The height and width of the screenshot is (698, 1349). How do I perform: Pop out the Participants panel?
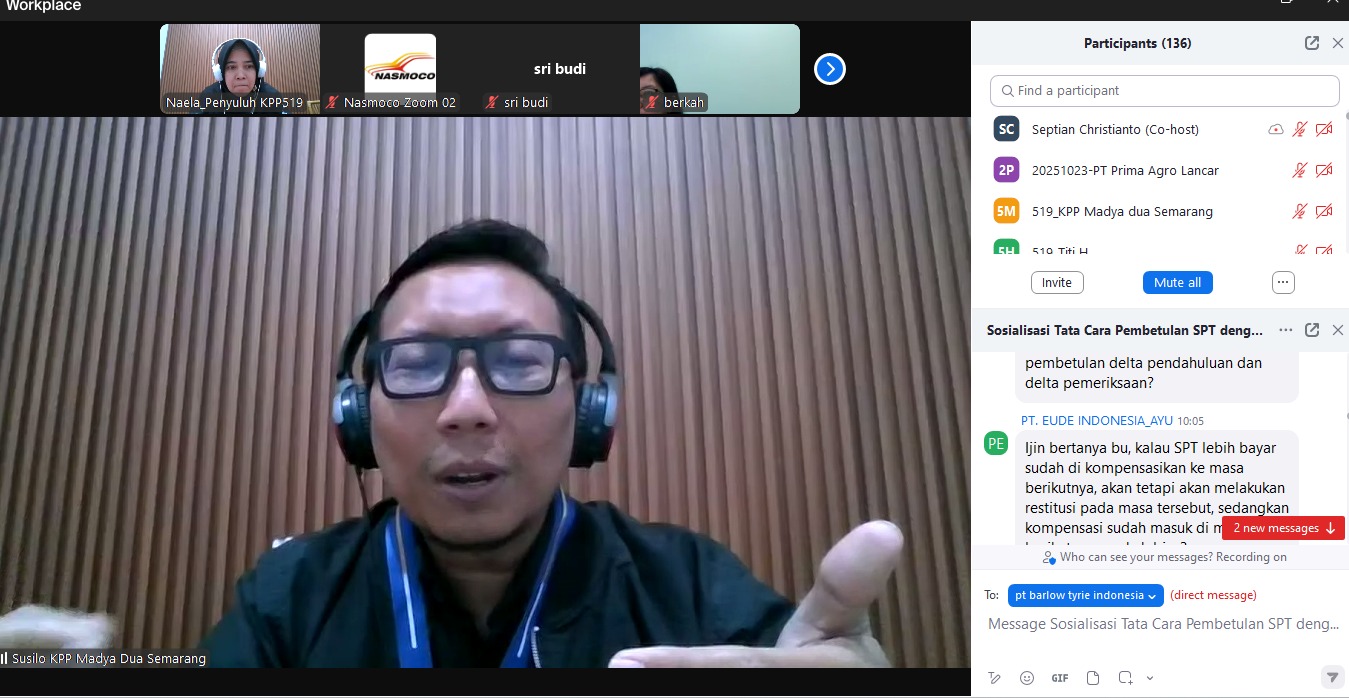pyautogui.click(x=1312, y=43)
